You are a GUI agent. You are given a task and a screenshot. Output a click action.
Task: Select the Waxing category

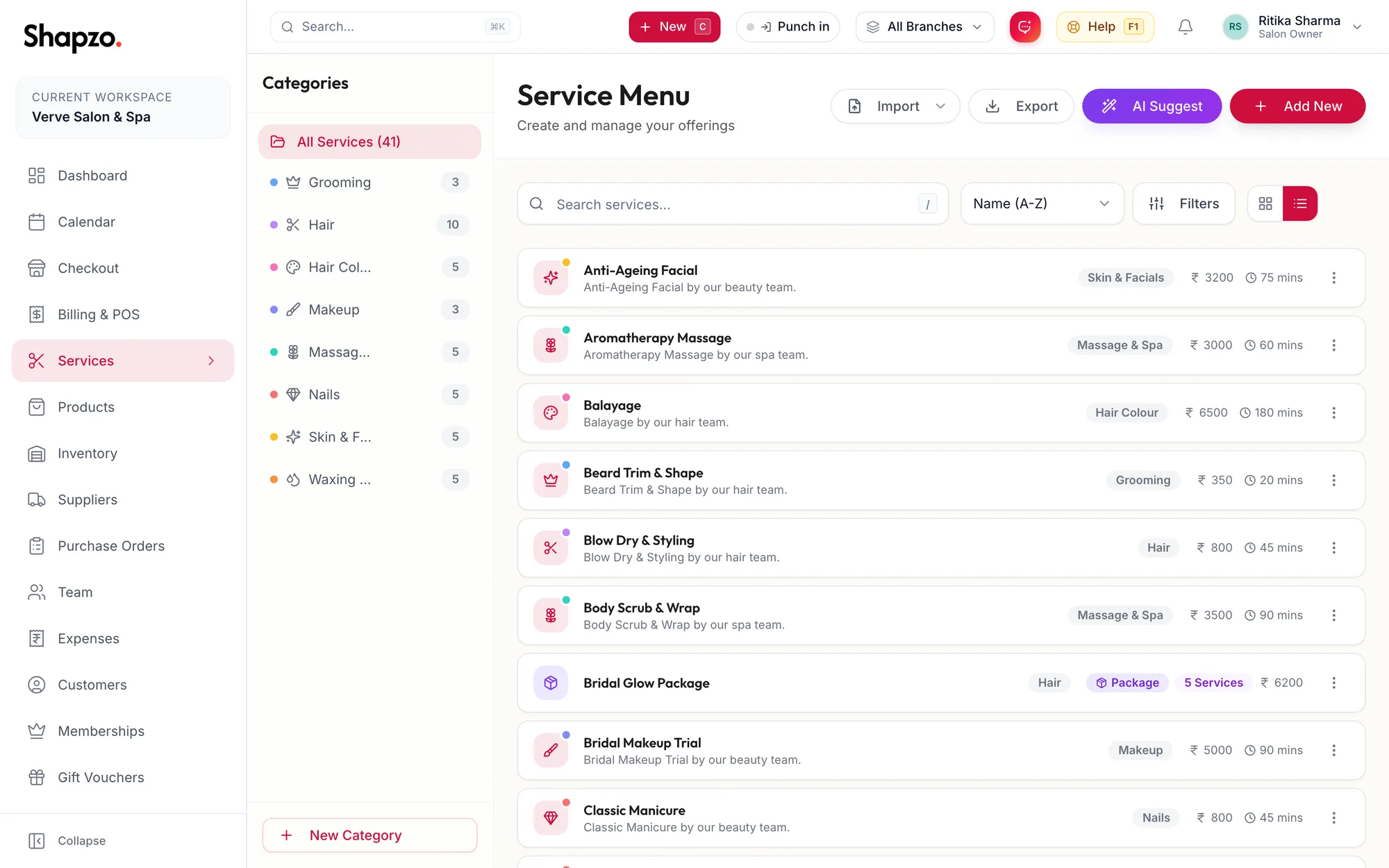point(369,480)
